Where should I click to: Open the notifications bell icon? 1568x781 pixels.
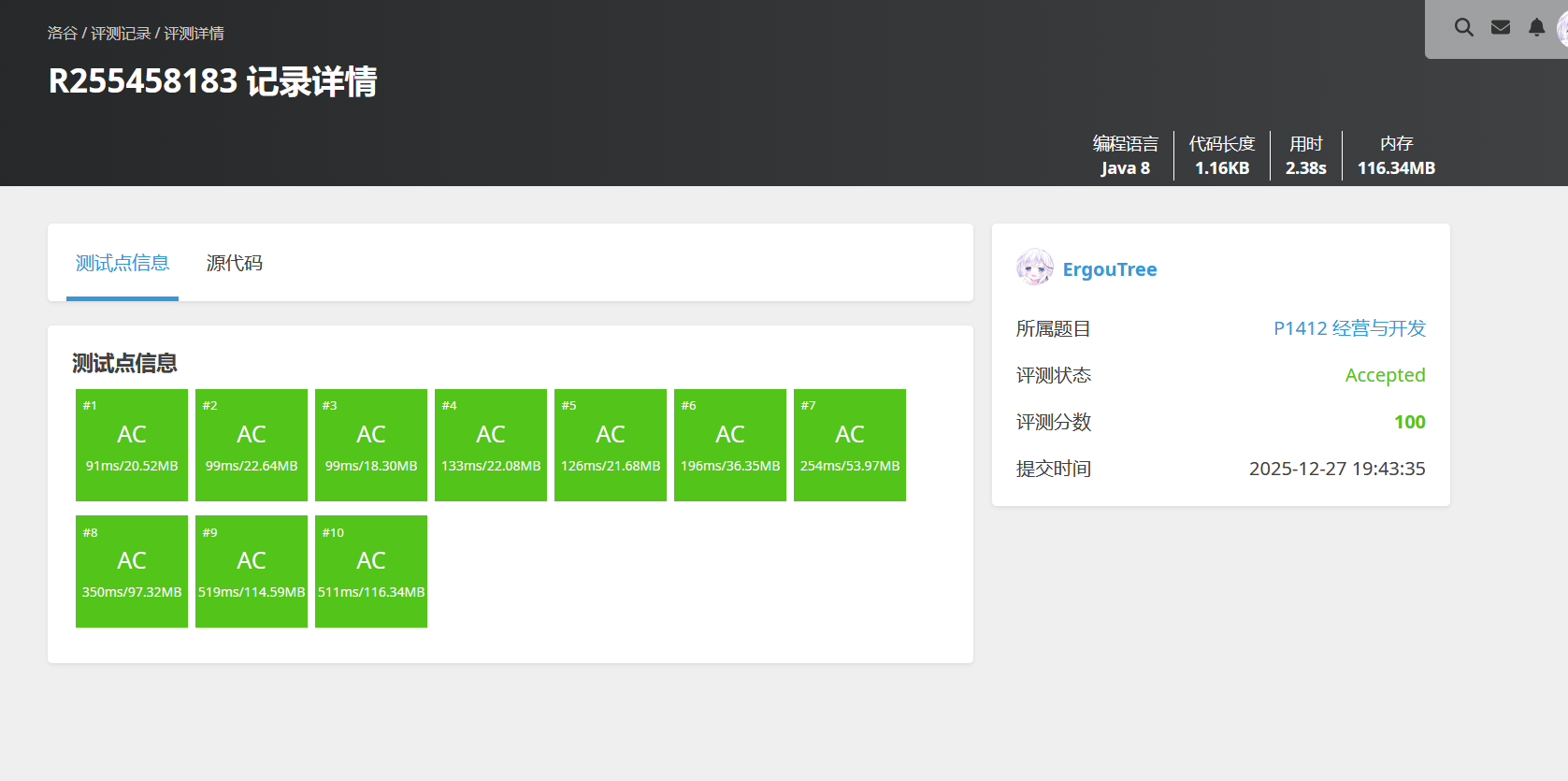(x=1536, y=28)
